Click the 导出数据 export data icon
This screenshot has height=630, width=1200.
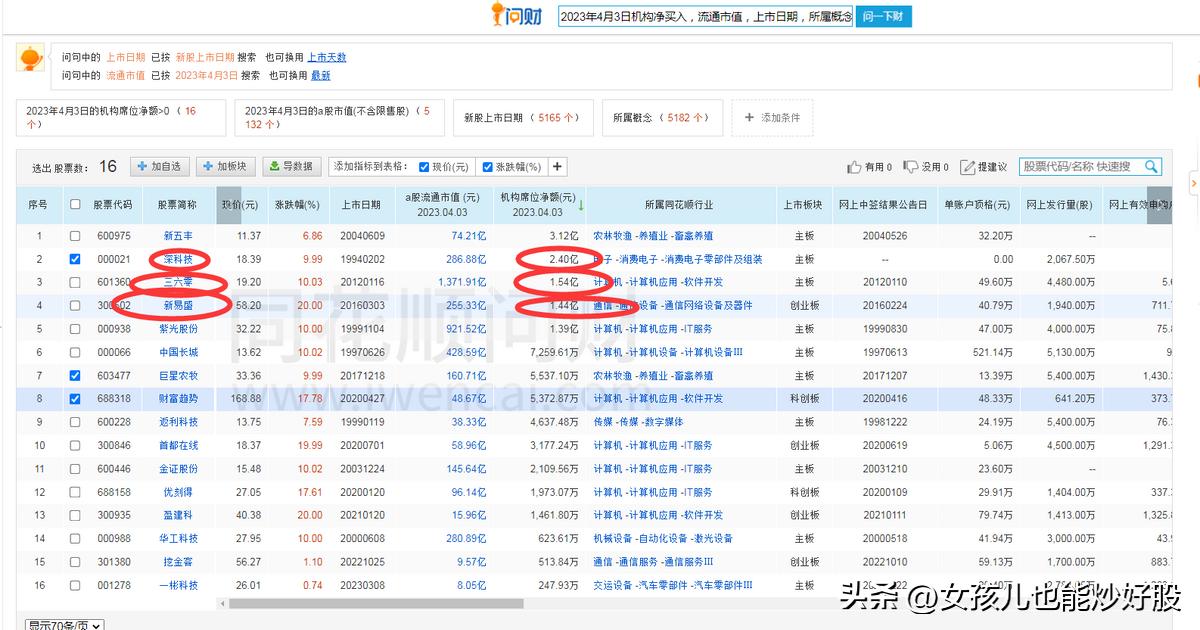[273, 166]
